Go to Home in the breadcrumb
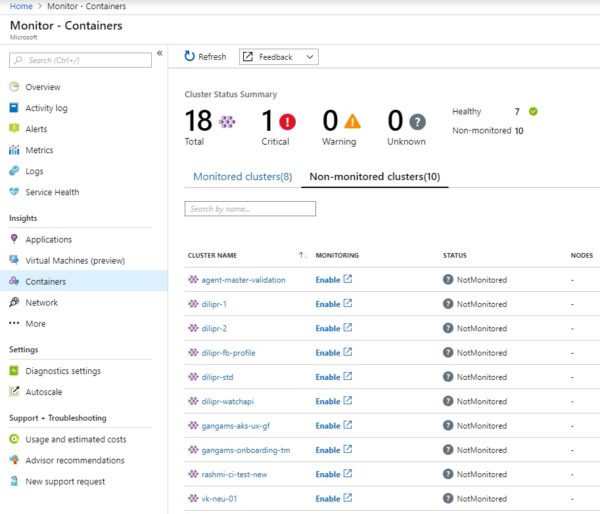600x514 pixels. tap(21, 6)
